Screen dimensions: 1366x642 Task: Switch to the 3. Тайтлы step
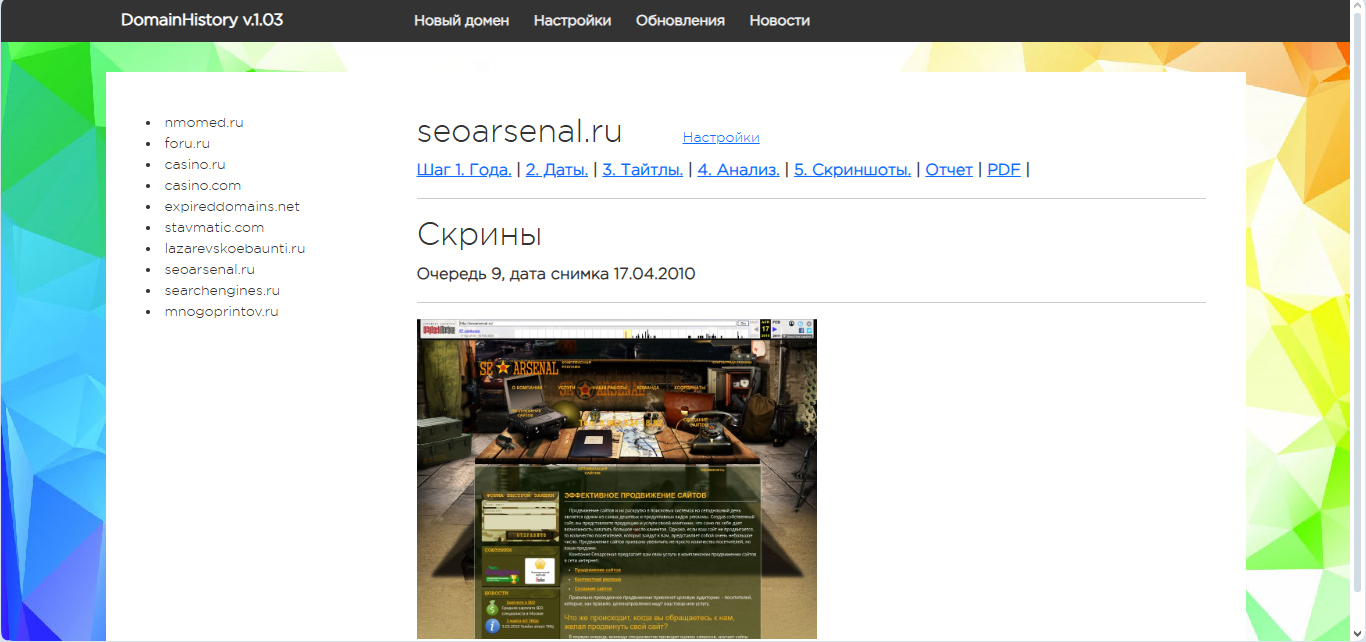click(x=642, y=170)
